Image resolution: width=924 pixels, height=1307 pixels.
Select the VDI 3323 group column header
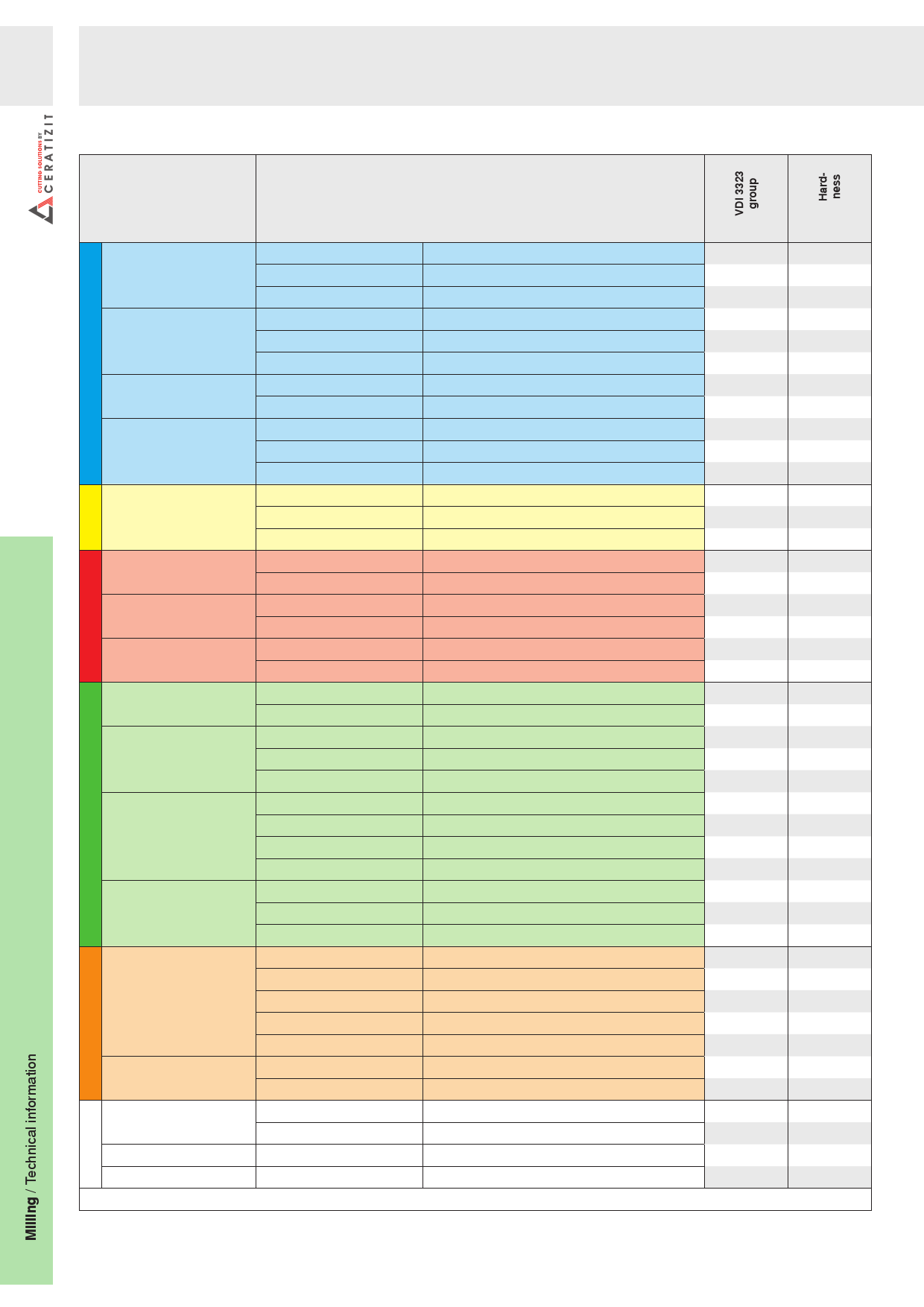pyautogui.click(x=746, y=198)
